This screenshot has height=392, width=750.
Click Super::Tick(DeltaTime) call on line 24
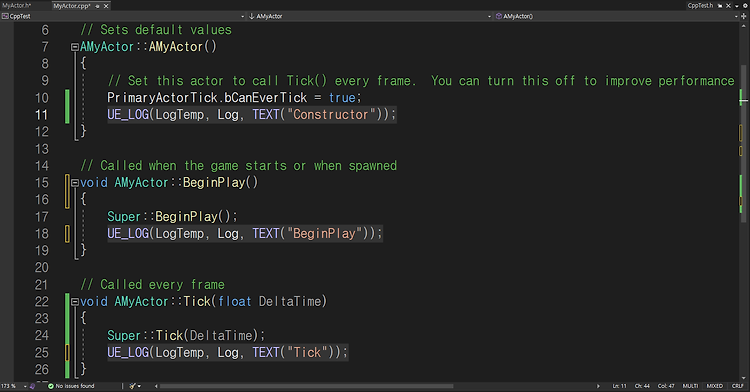coord(186,336)
